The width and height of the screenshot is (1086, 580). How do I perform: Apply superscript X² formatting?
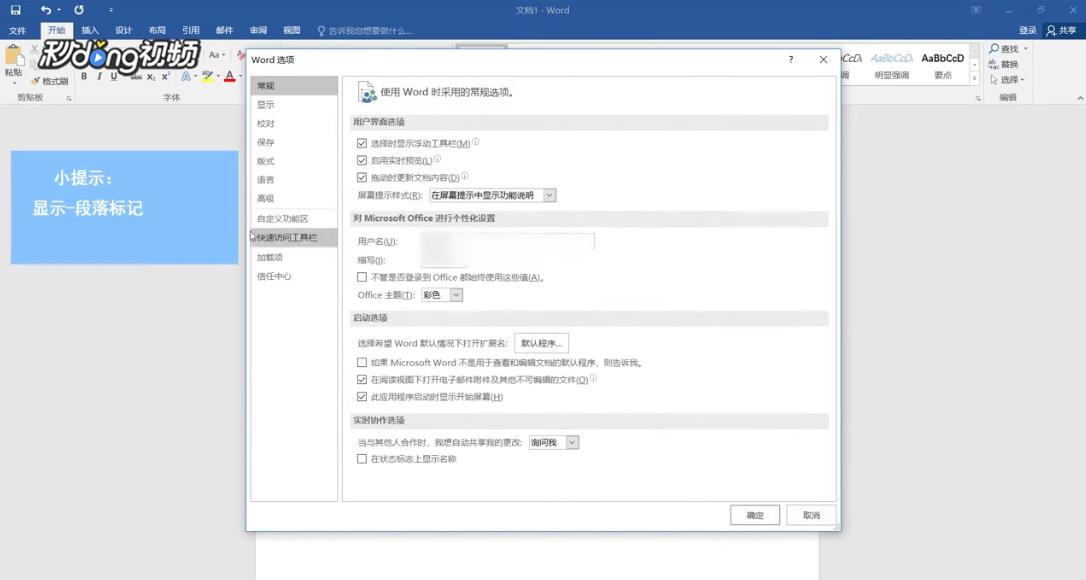pos(166,76)
